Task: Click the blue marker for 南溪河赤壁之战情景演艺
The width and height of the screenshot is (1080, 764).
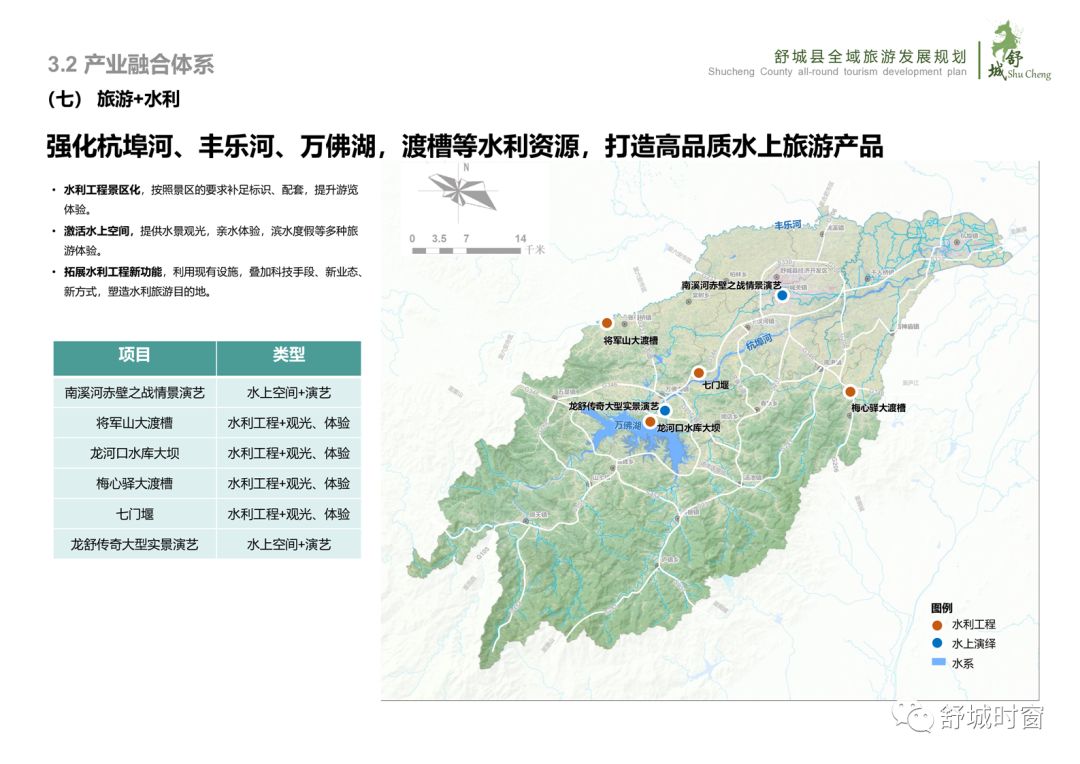Action: (782, 295)
